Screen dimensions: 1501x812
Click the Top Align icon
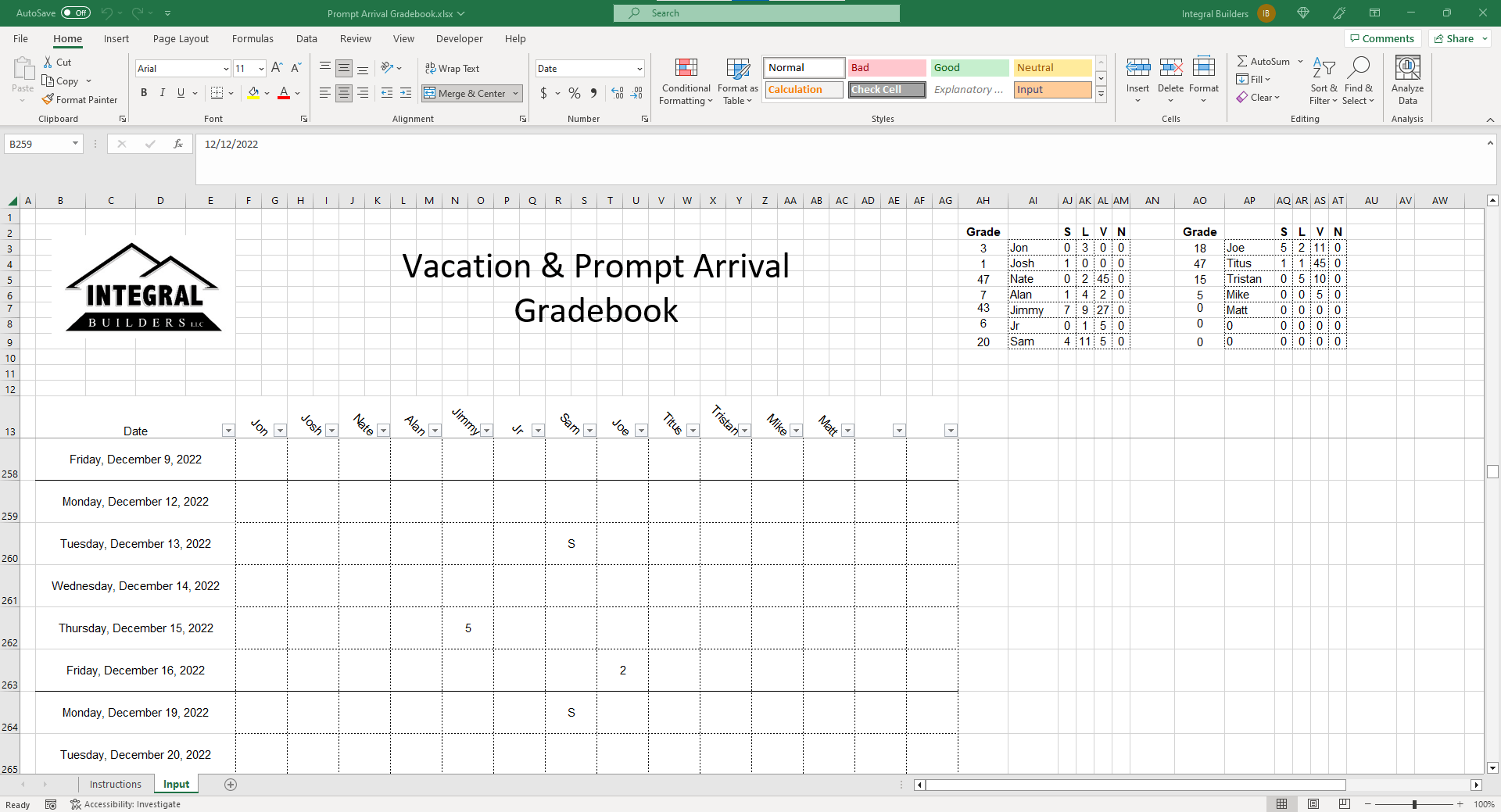(x=325, y=68)
